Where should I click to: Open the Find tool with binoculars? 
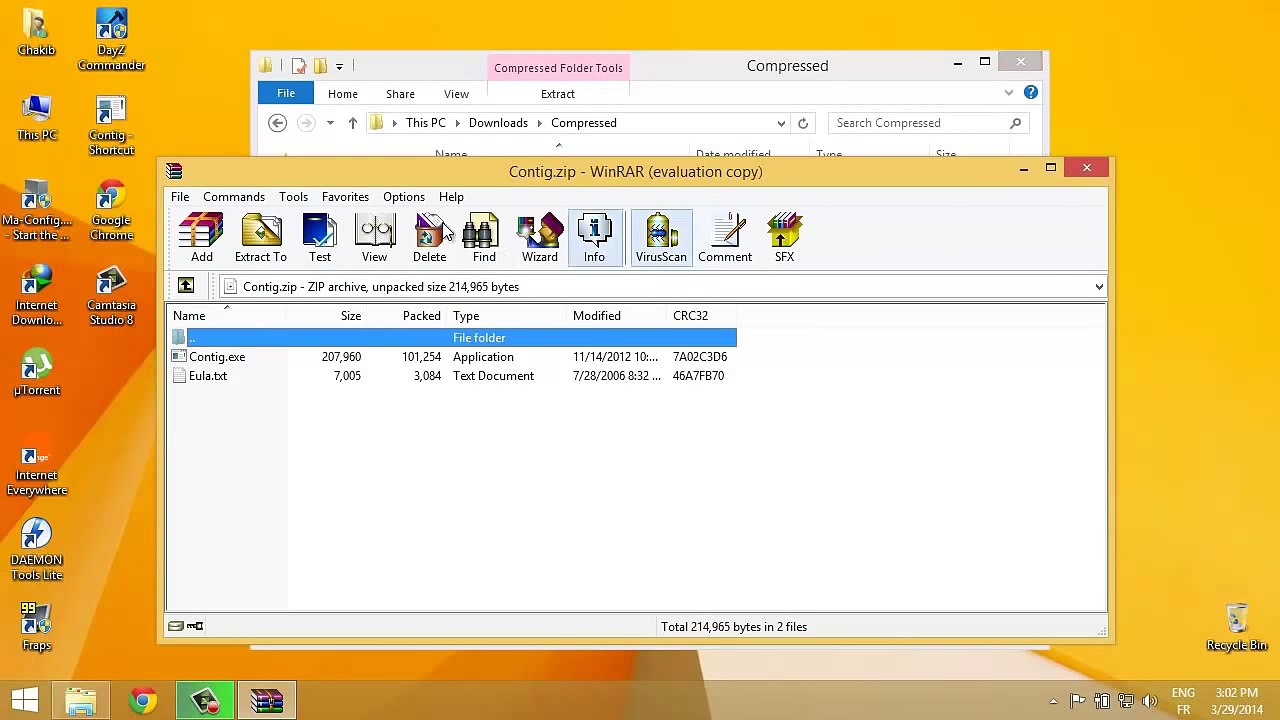(484, 238)
